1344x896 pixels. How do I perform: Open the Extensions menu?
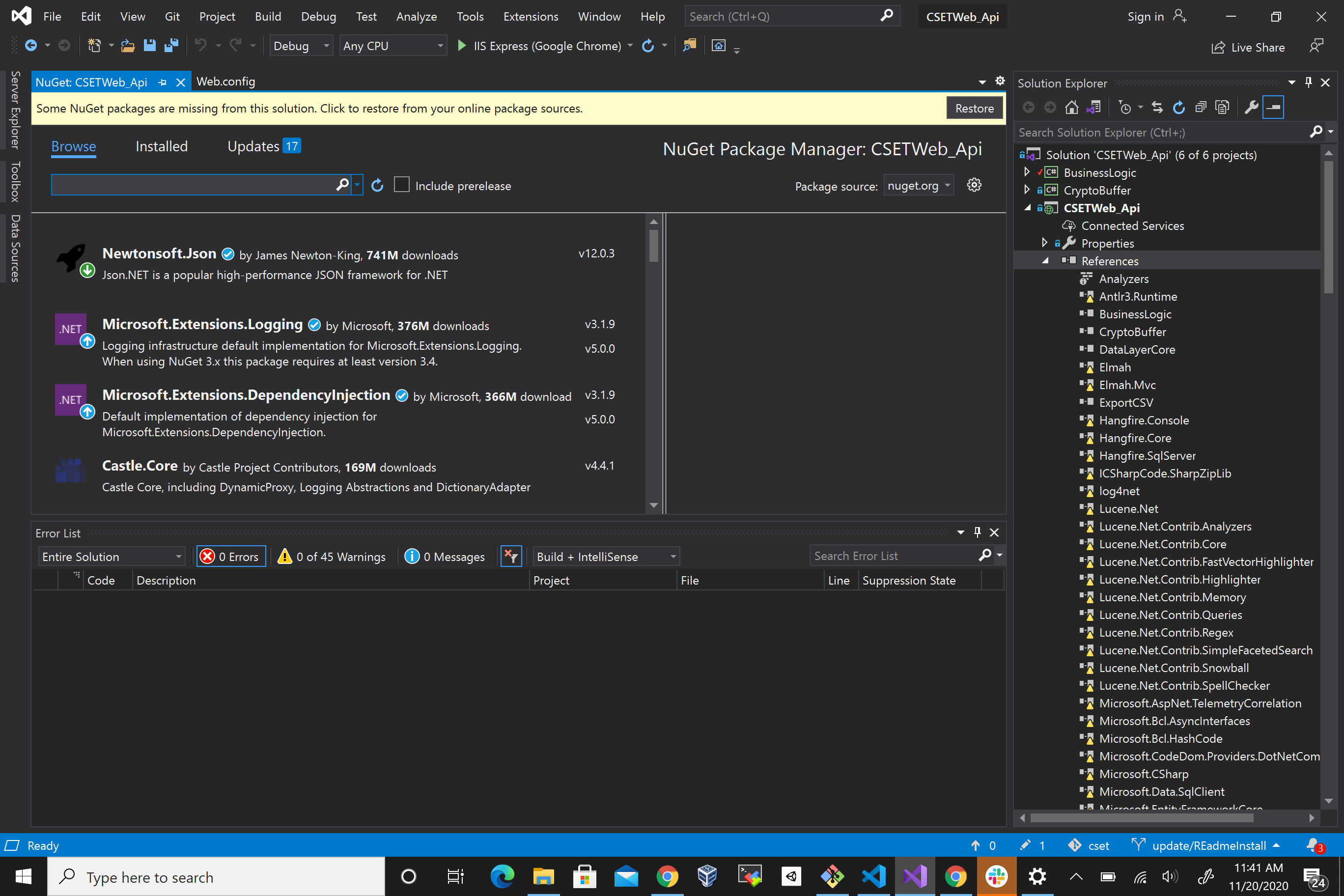pos(531,17)
